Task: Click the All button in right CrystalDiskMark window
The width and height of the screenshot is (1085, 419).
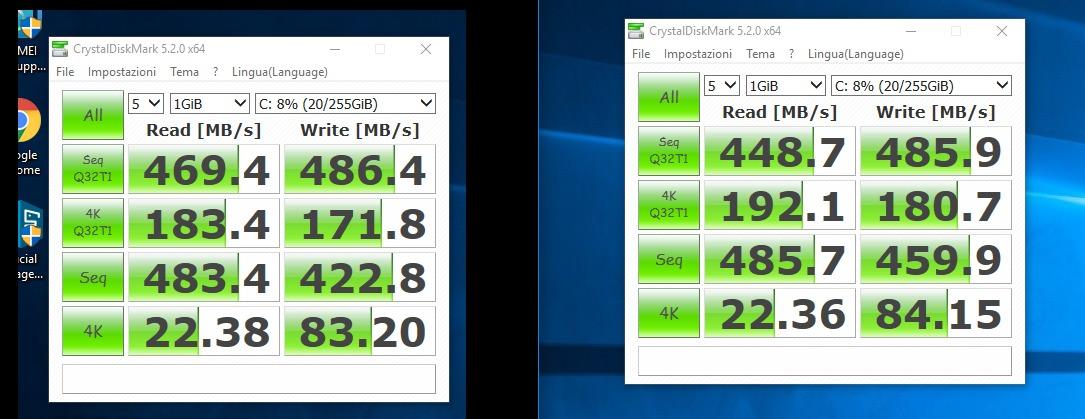Action: 668,97
